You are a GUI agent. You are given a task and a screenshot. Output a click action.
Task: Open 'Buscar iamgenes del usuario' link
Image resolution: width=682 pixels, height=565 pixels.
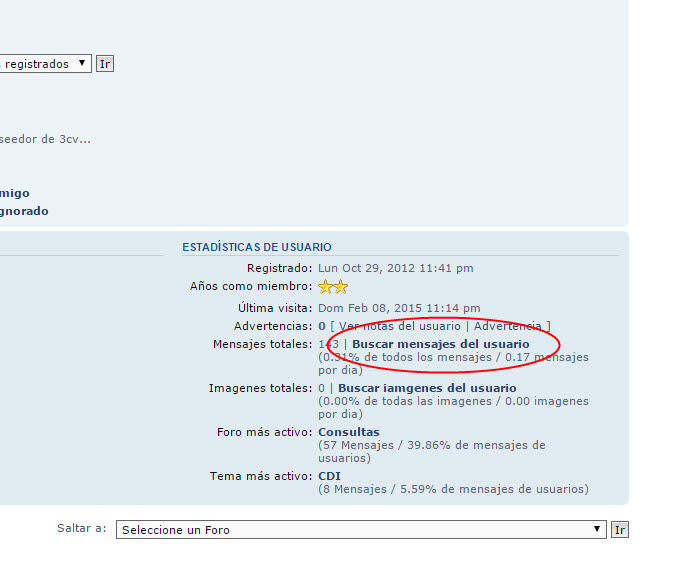(x=427, y=388)
